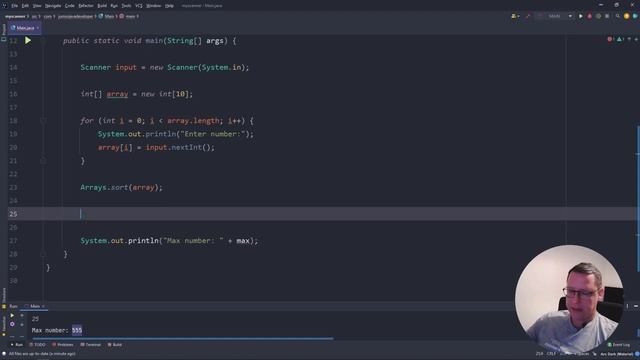Viewport: 640px width, 360px height.
Task: Open the Project side tool window
Action: click(x=4, y=33)
